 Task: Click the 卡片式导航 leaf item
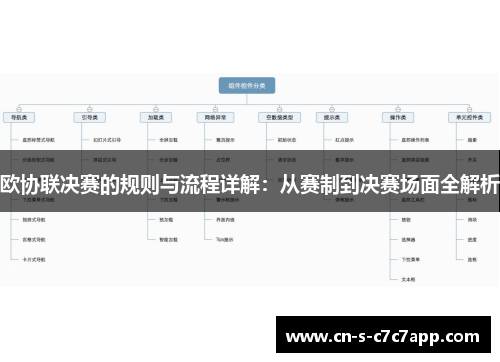[x=34, y=260]
